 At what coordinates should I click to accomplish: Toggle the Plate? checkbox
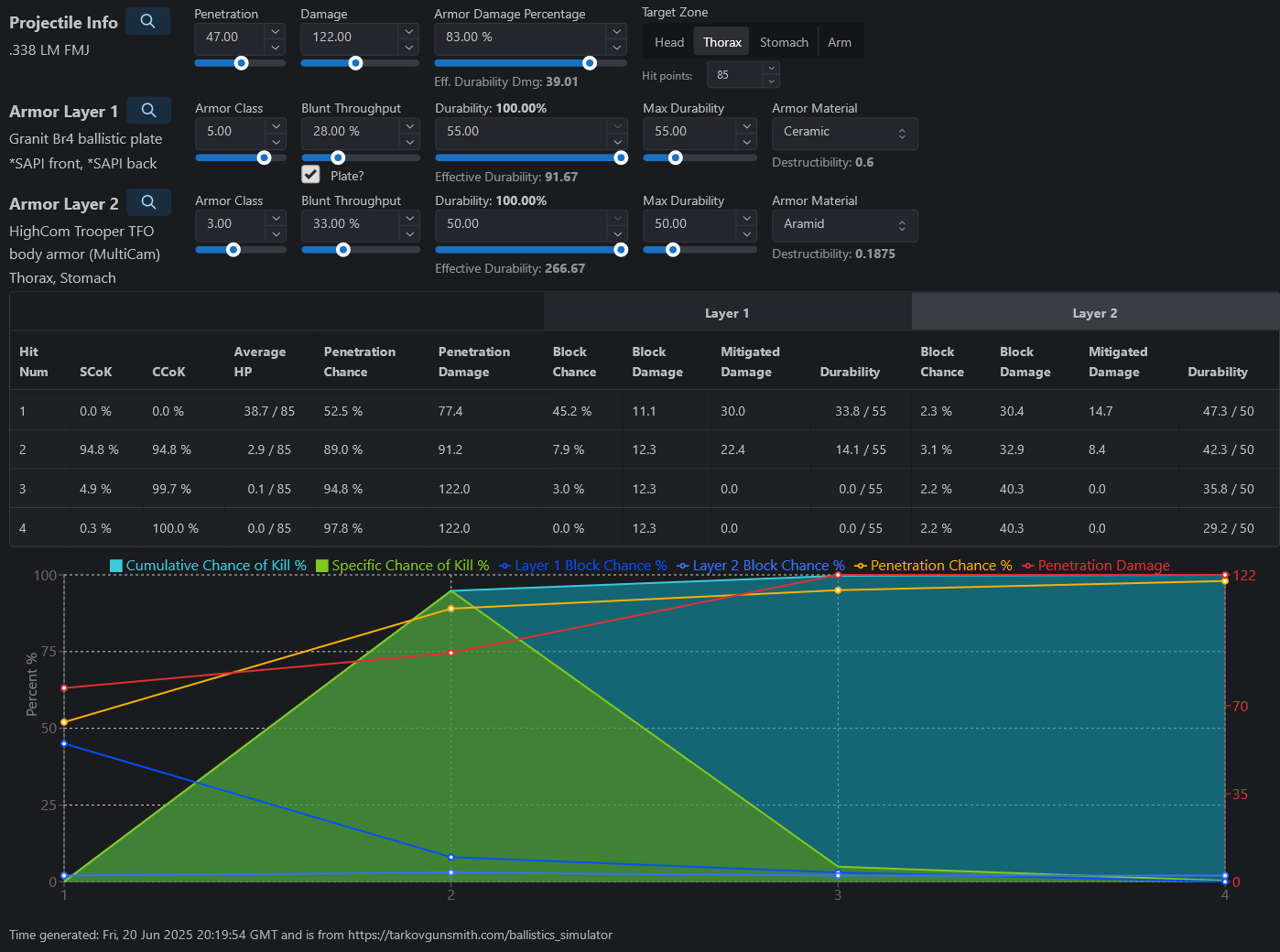click(x=311, y=175)
